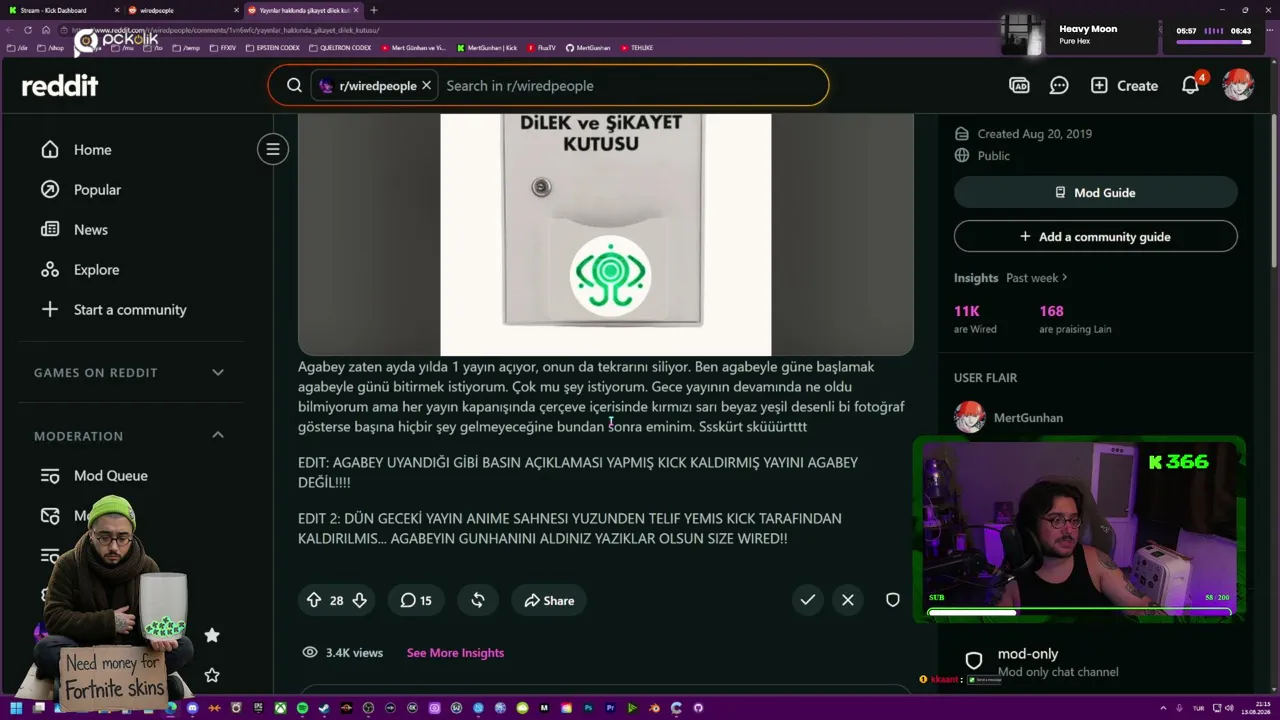Image resolution: width=1280 pixels, height=720 pixels.
Task: Open the chat bubble icon
Action: pyautogui.click(x=1059, y=86)
